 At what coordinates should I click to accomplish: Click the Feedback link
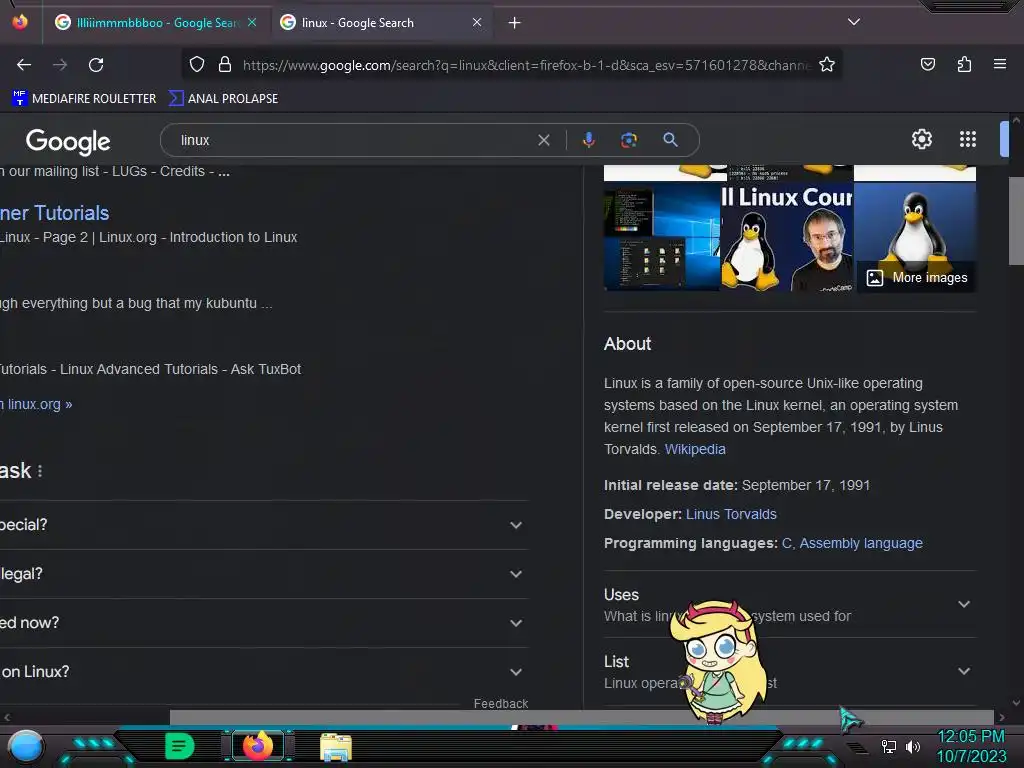tap(501, 703)
